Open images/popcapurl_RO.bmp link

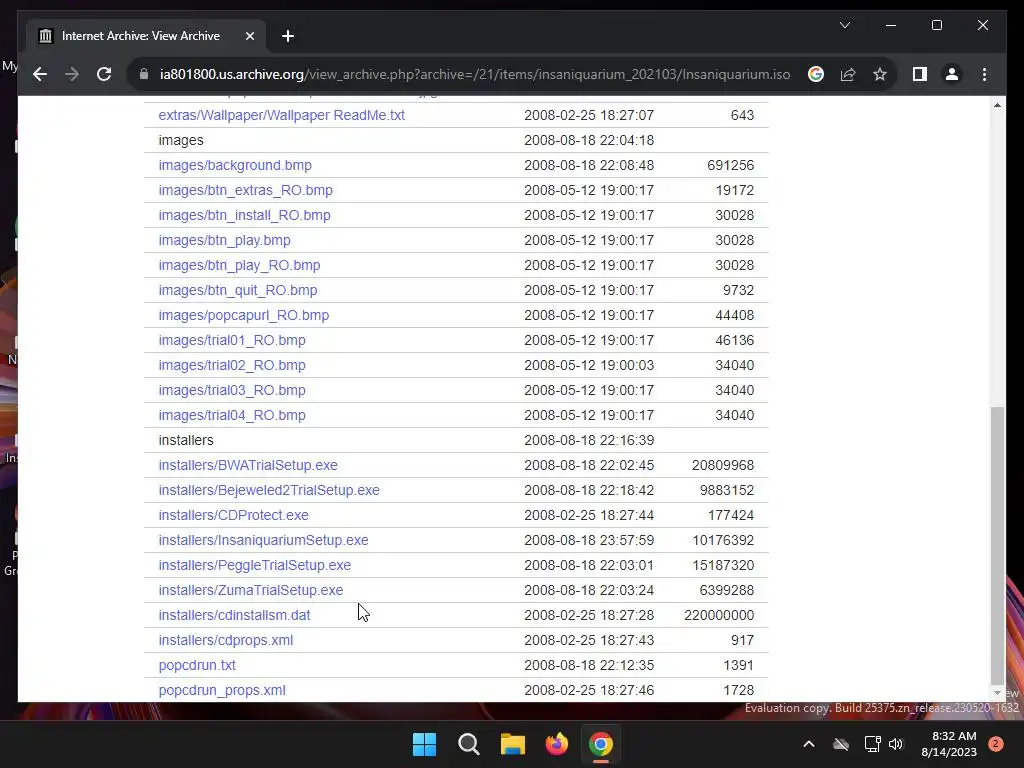point(244,315)
